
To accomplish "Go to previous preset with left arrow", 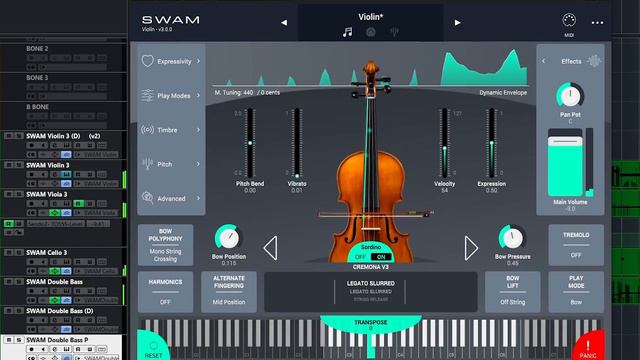I will click(x=284, y=23).
